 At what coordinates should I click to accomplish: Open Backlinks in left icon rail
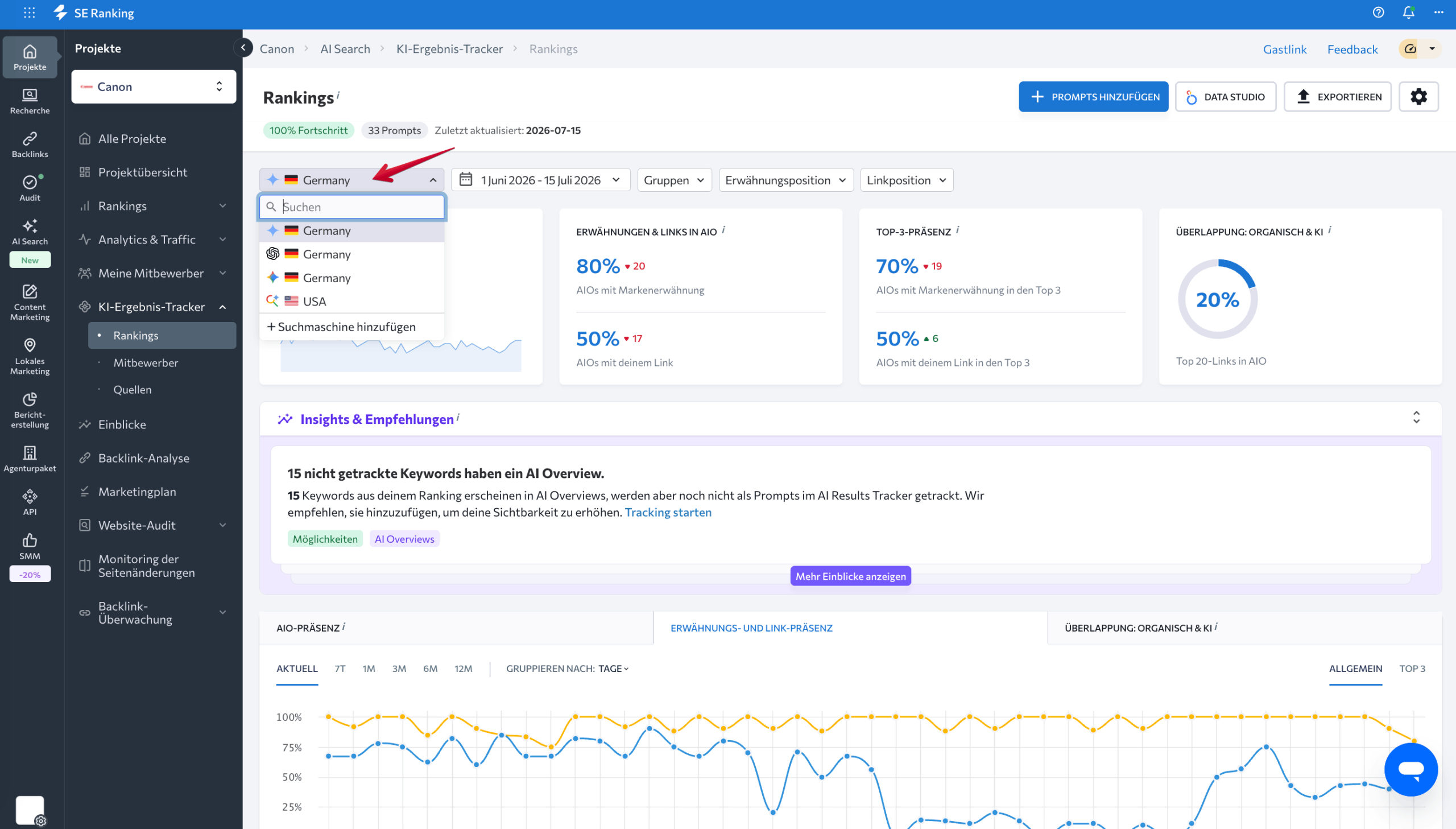[30, 145]
